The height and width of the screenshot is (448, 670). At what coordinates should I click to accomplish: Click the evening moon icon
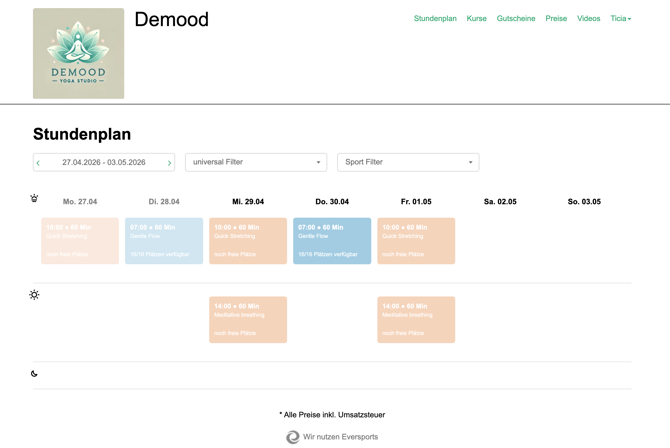(x=34, y=374)
